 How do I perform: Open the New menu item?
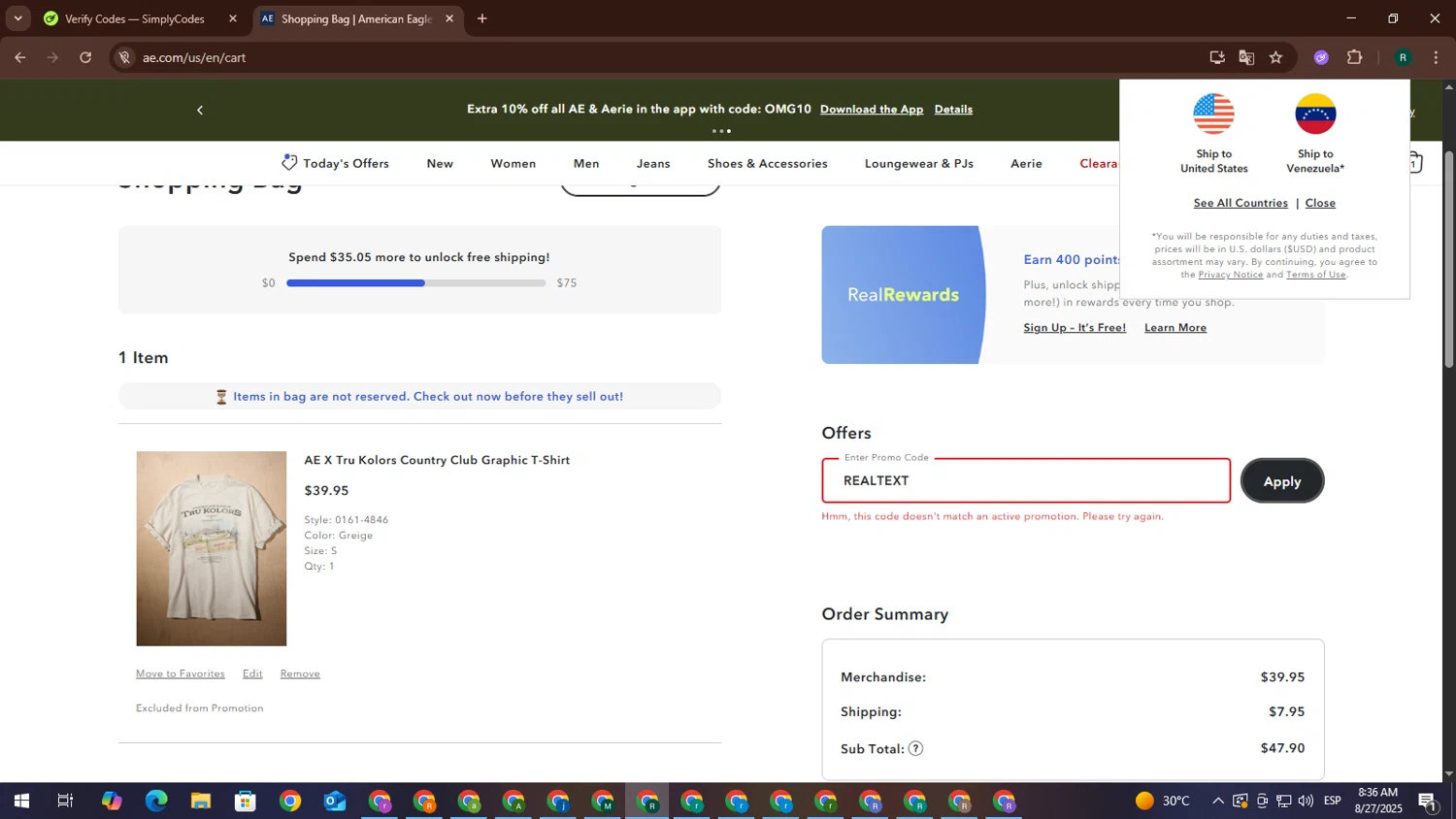click(440, 163)
